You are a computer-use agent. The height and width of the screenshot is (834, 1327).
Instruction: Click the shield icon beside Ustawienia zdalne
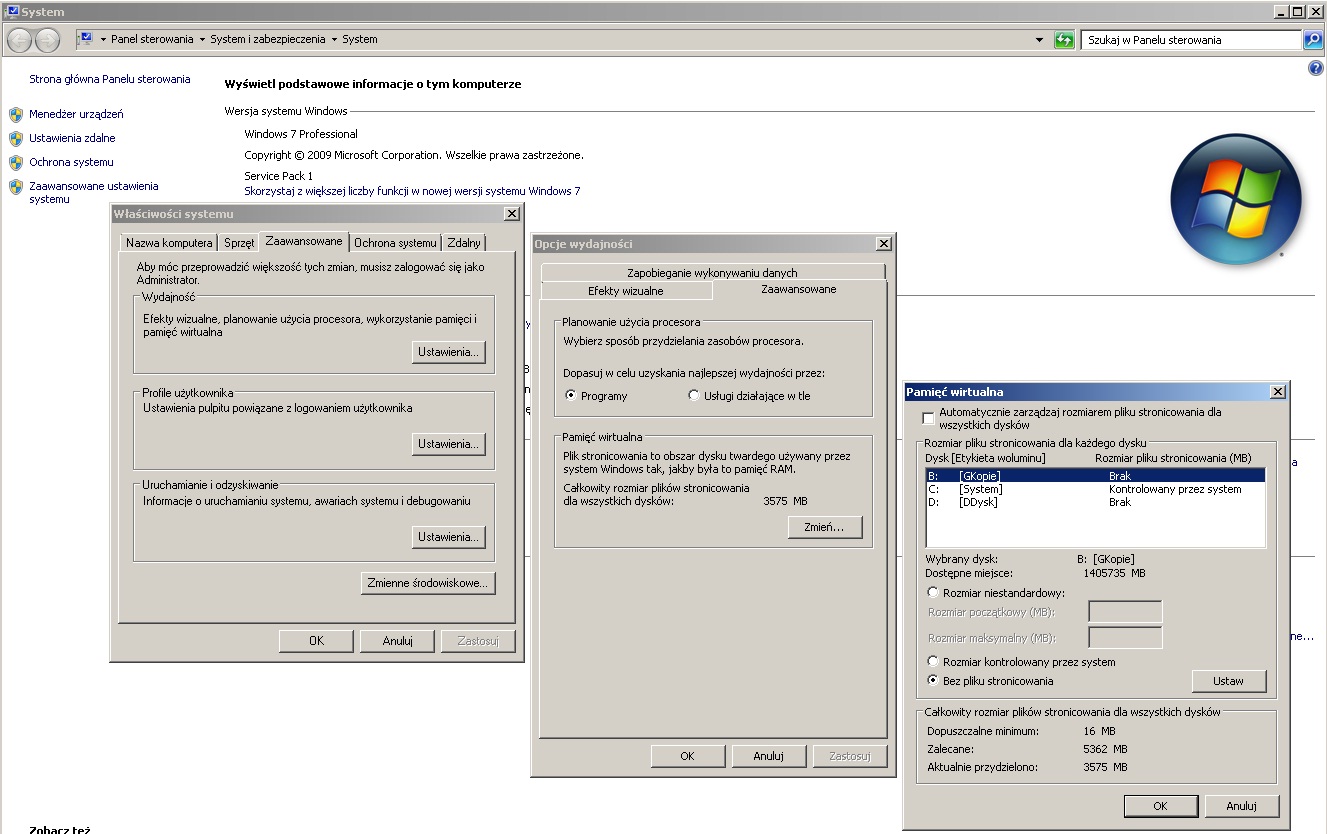16,138
